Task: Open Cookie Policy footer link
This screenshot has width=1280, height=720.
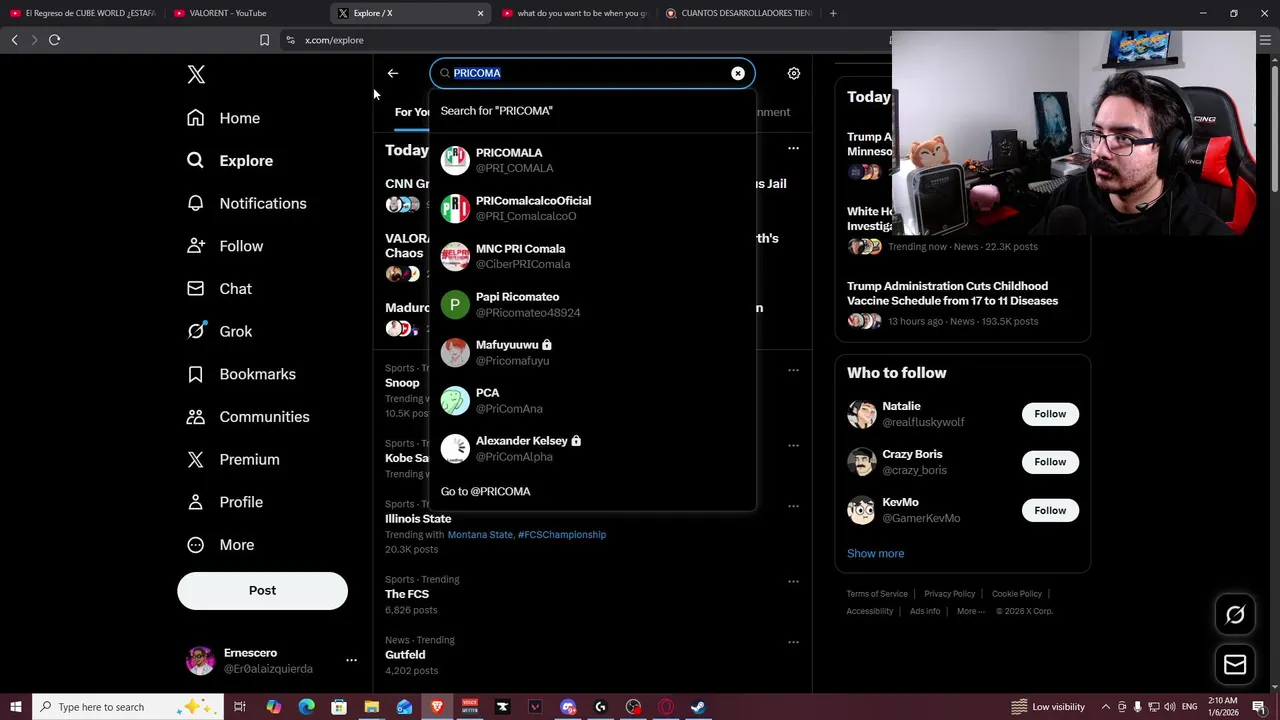Action: [1016, 594]
